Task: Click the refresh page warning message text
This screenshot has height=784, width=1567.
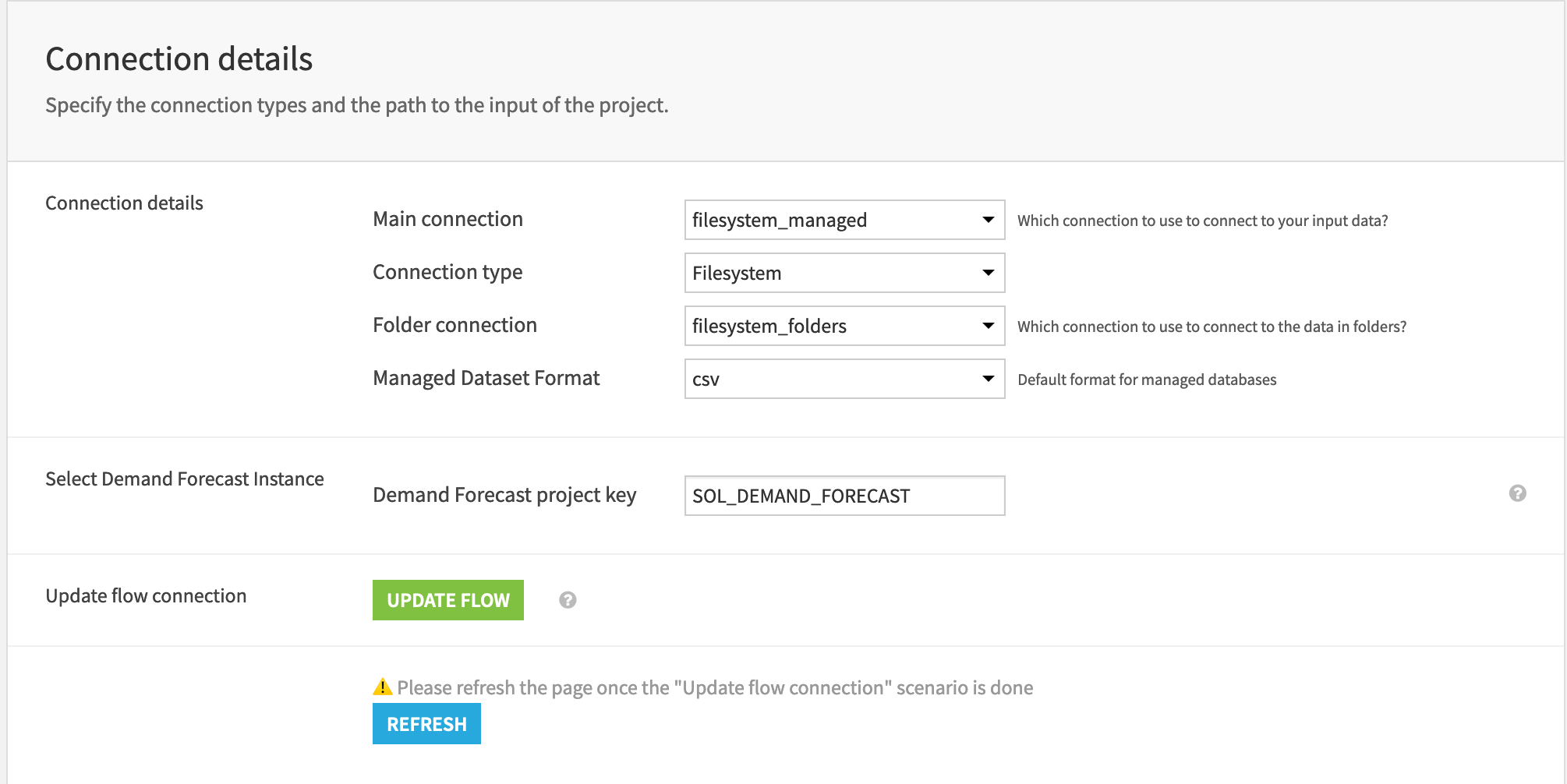Action: [x=715, y=687]
